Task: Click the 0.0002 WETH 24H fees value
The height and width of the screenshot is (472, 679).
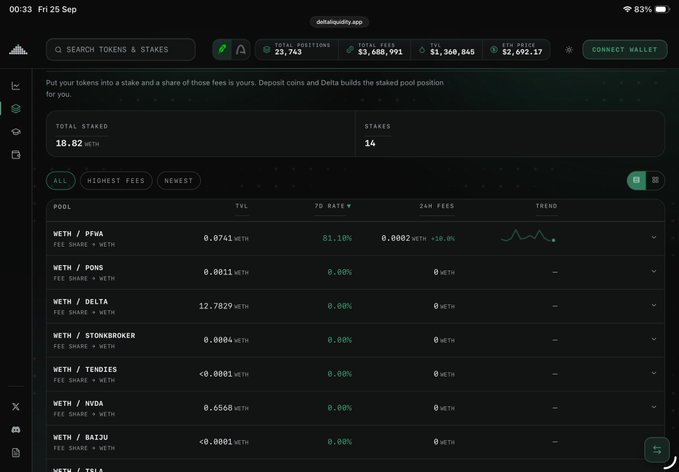Action: pos(404,238)
